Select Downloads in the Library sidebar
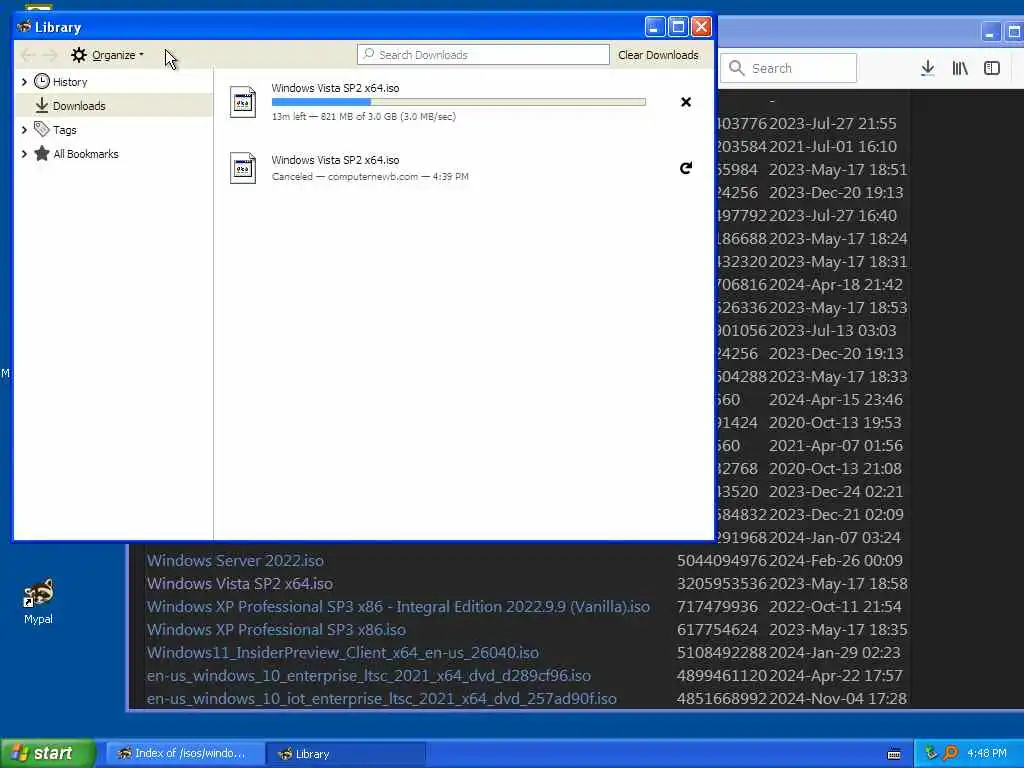1024x768 pixels. pos(79,106)
